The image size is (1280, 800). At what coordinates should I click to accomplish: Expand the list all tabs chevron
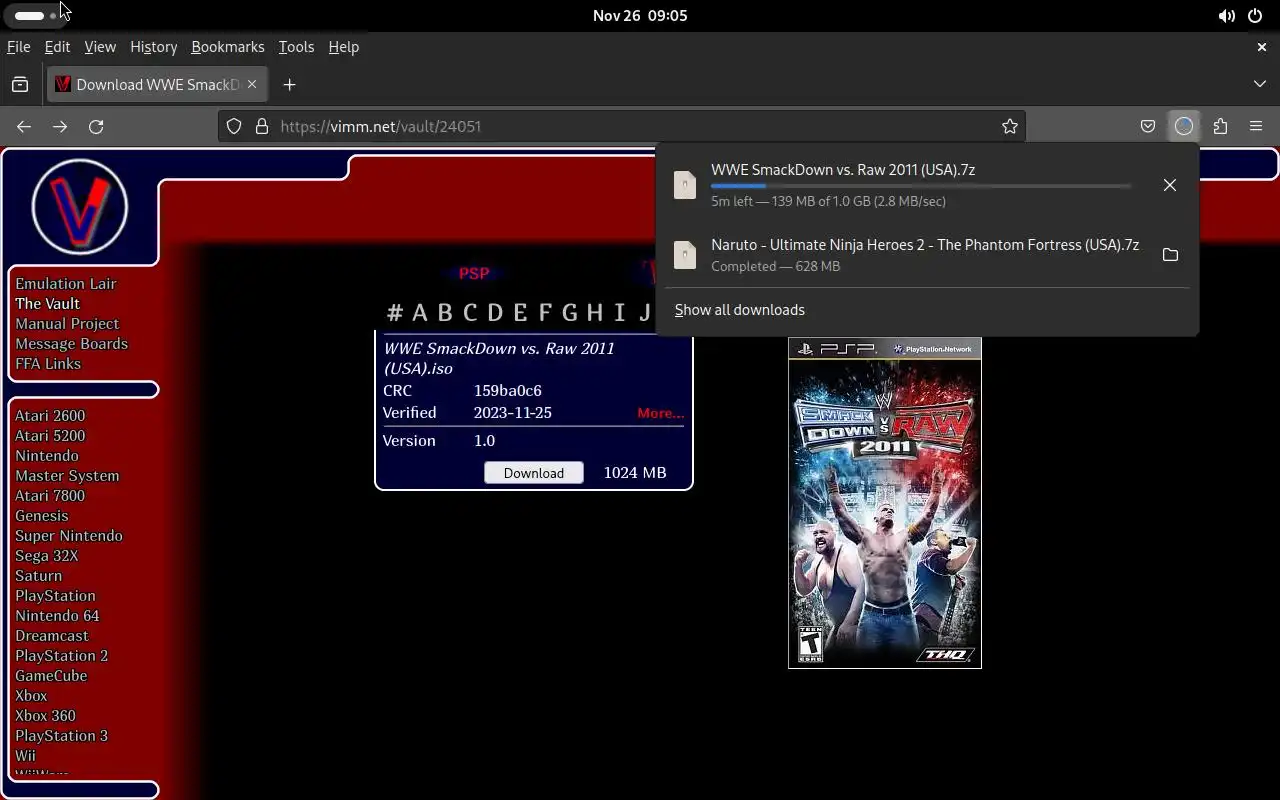(1260, 84)
